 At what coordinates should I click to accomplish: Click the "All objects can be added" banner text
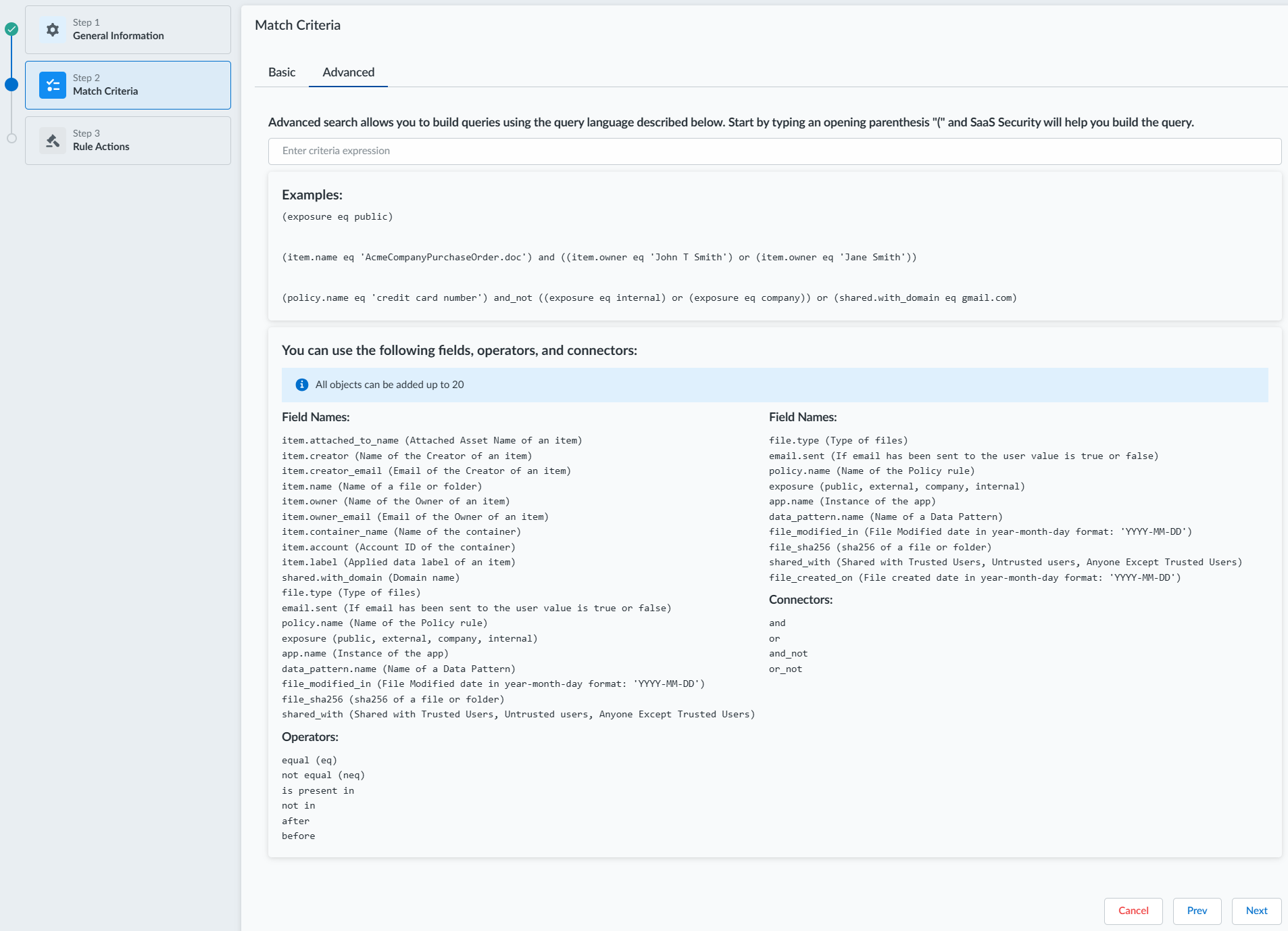pos(389,385)
